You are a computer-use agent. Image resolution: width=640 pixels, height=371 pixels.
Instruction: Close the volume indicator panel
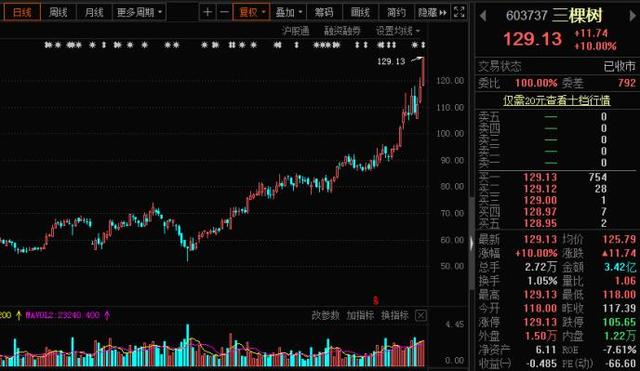click(x=421, y=315)
